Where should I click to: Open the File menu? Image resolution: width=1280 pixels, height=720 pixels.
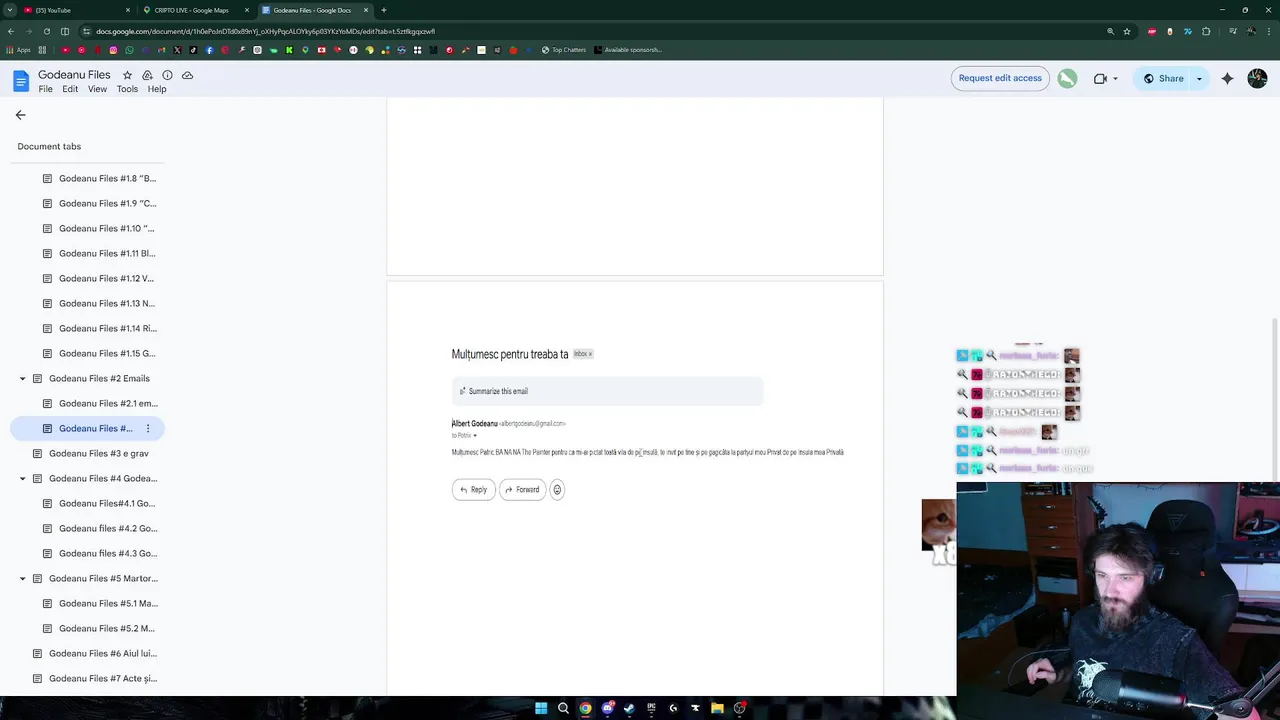point(45,89)
